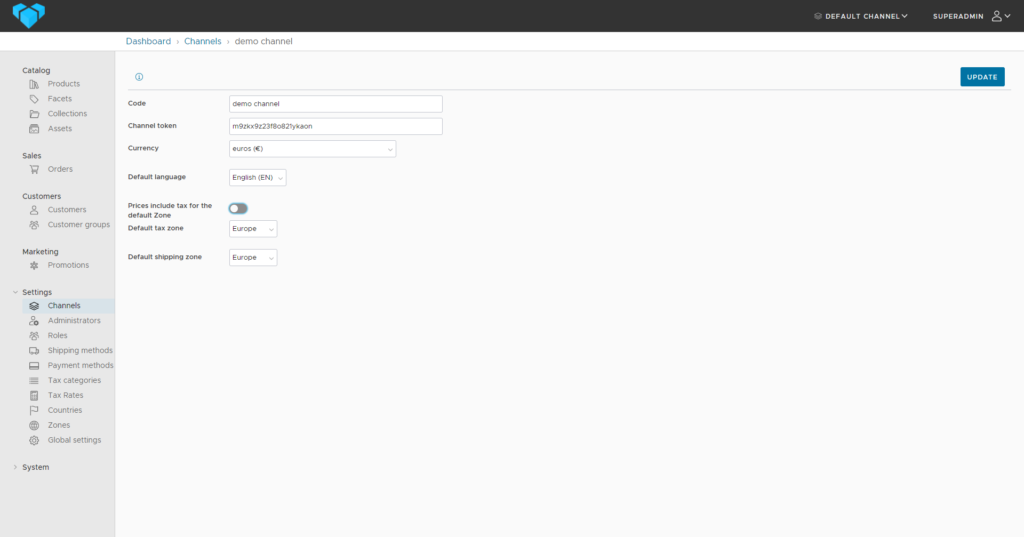Click the Collections folder icon
The image size is (1024, 537).
pyautogui.click(x=34, y=114)
